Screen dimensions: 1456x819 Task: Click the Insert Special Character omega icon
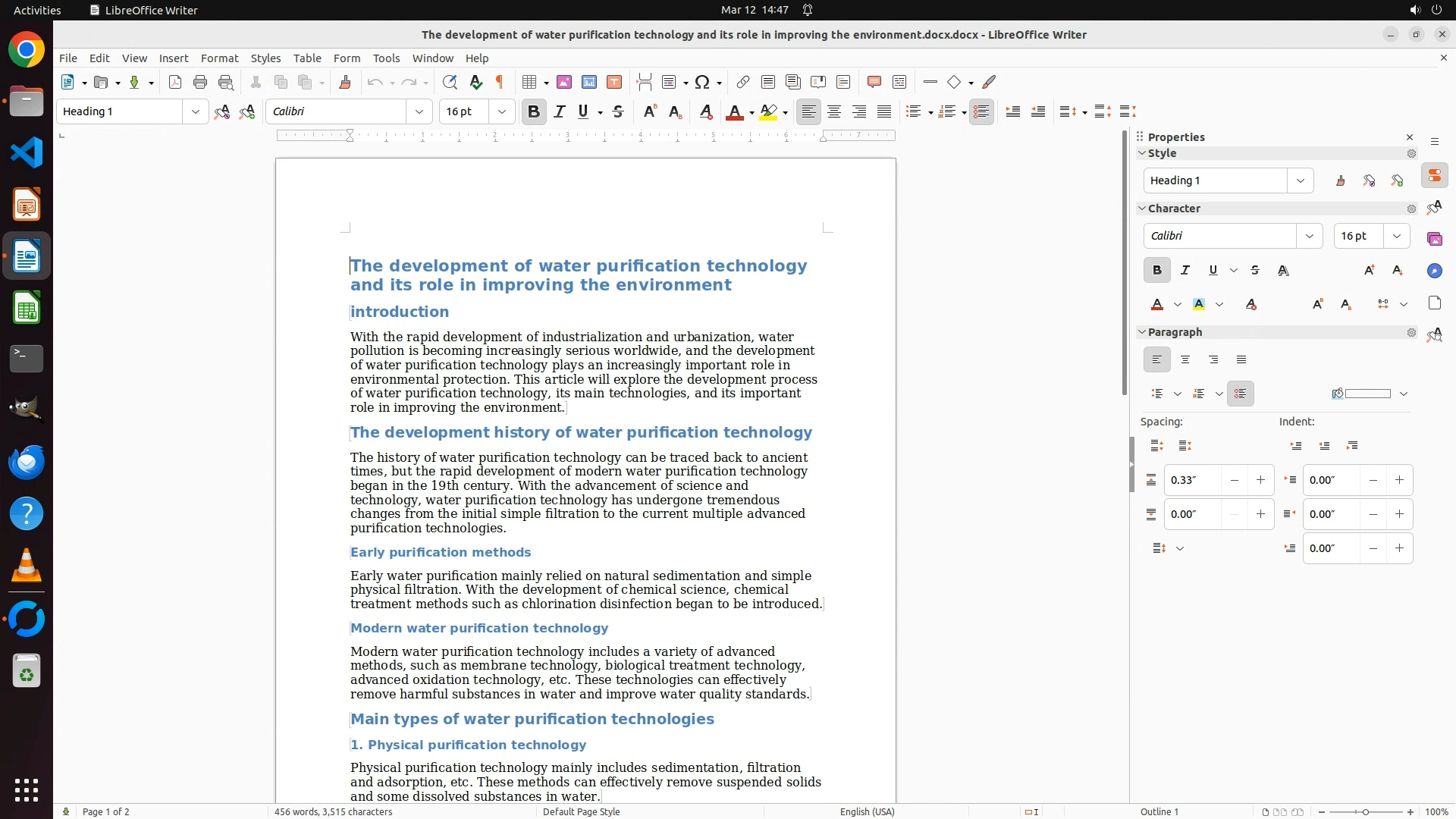click(702, 83)
